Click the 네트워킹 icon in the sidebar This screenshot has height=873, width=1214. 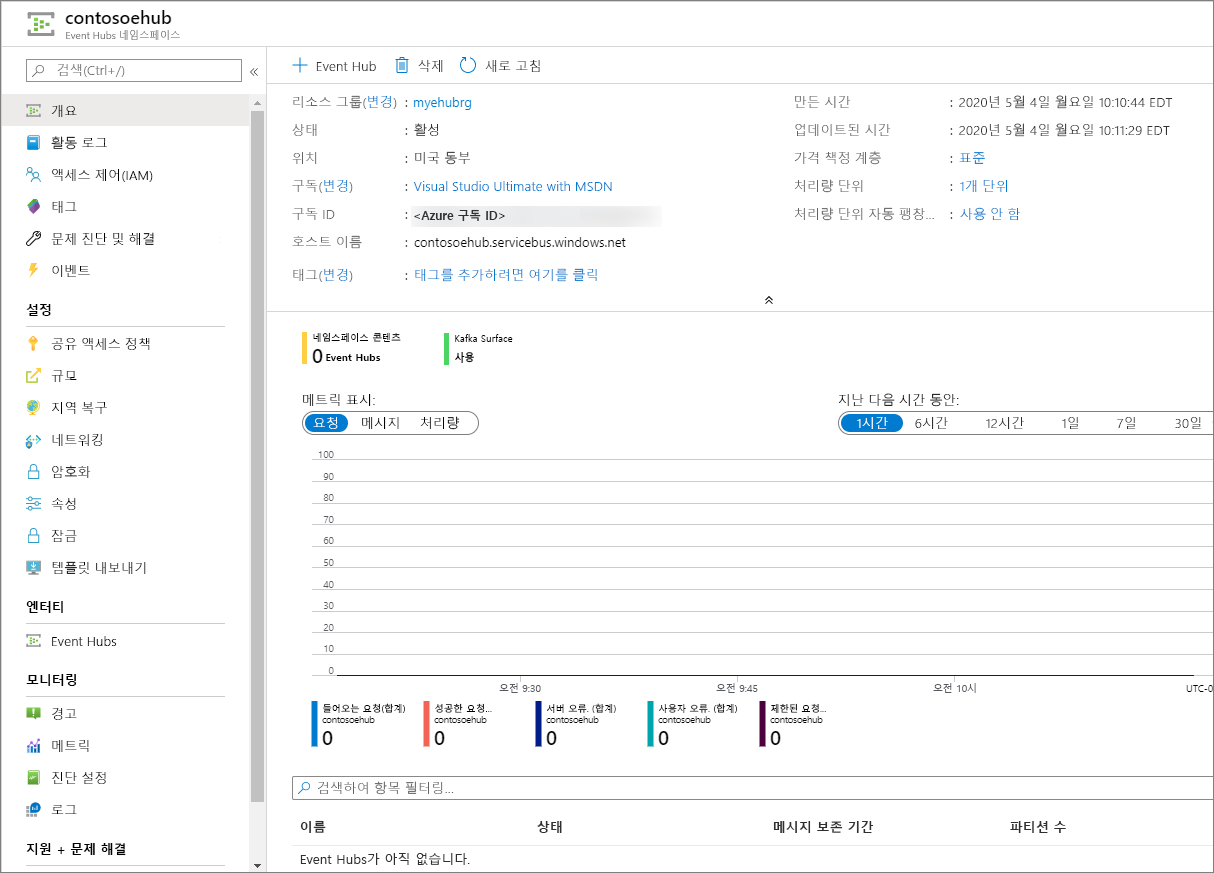(x=34, y=440)
